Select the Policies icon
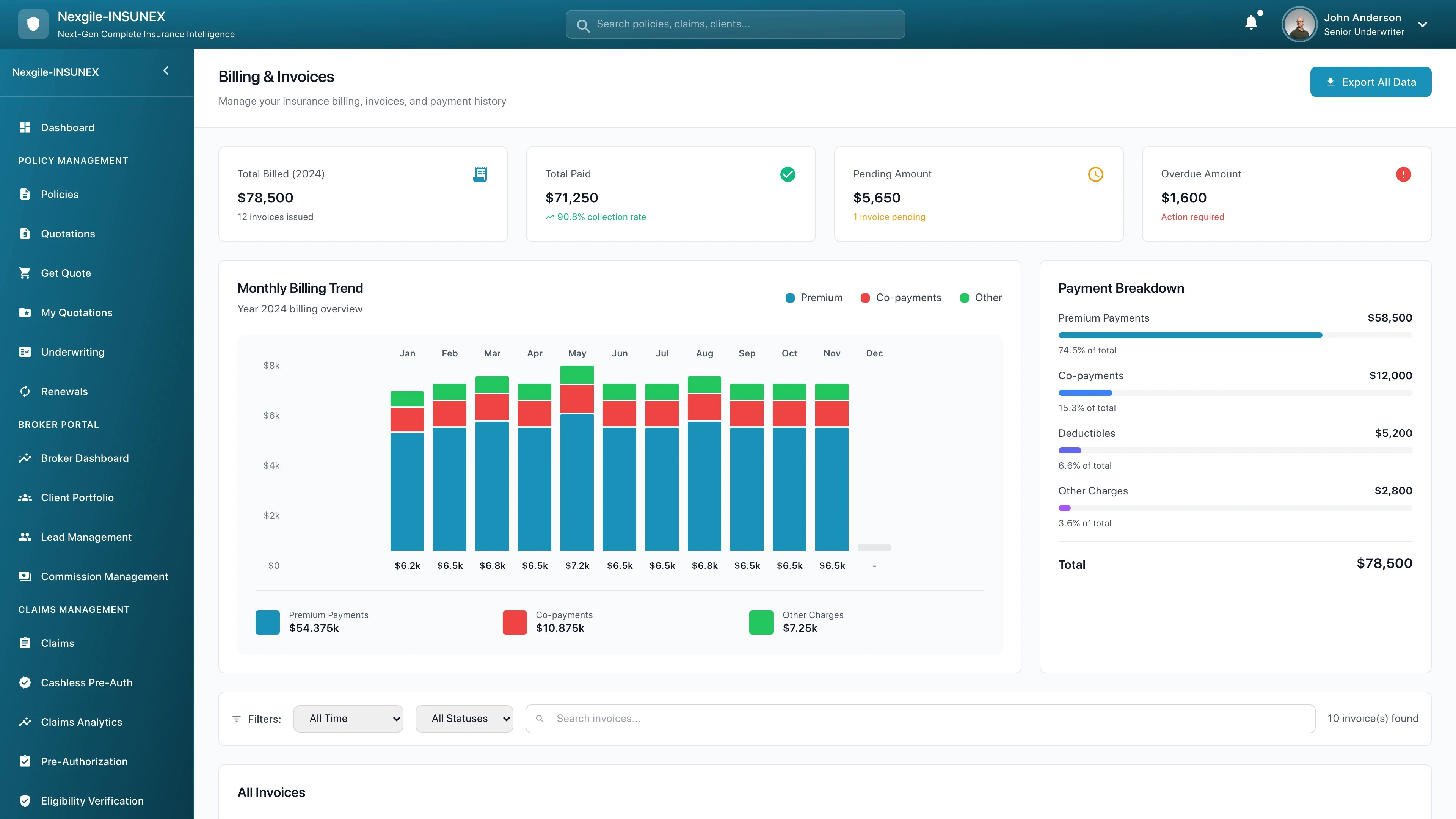The height and width of the screenshot is (819, 1456). pyautogui.click(x=25, y=194)
